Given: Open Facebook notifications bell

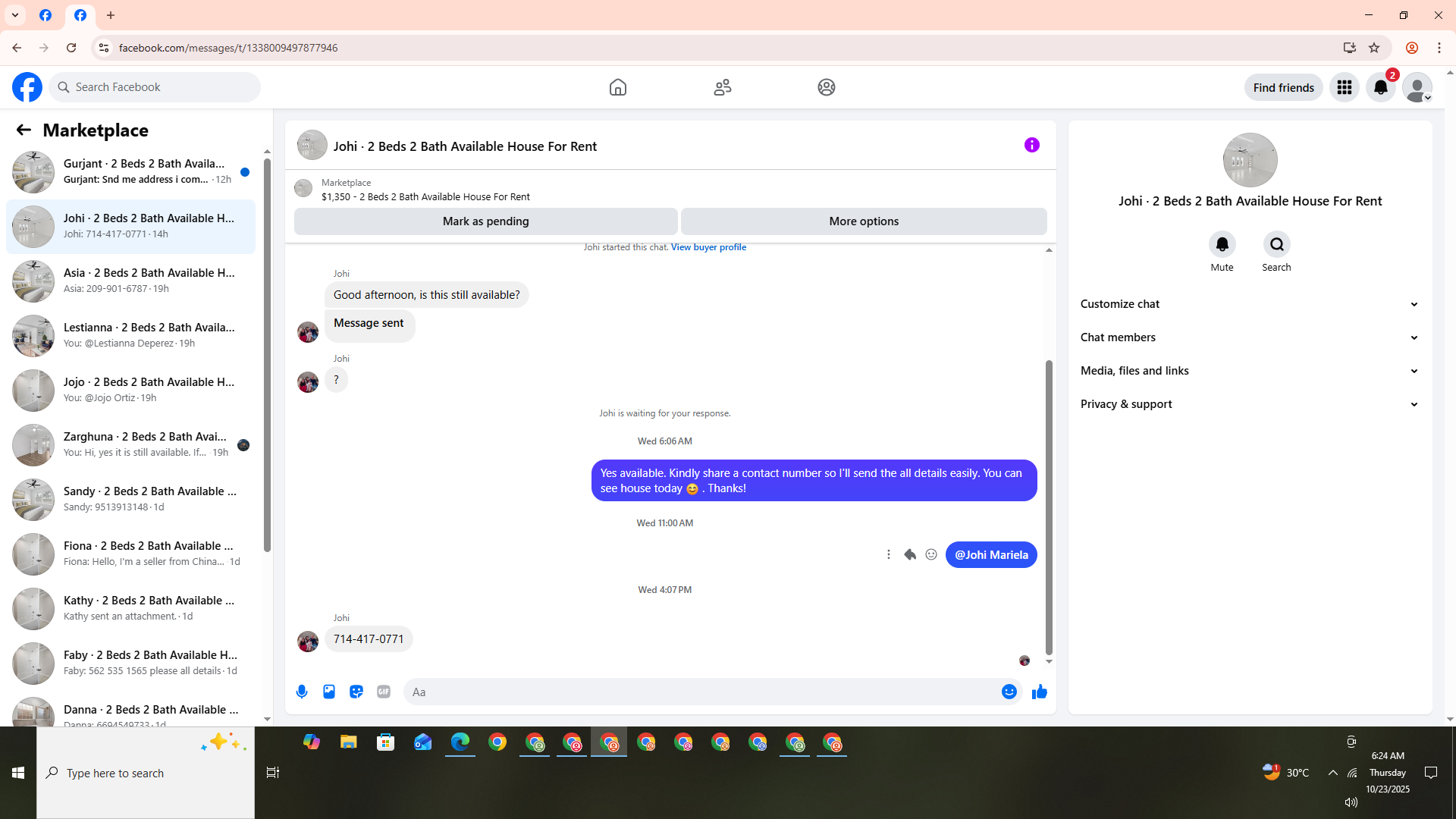Looking at the screenshot, I should pyautogui.click(x=1380, y=88).
